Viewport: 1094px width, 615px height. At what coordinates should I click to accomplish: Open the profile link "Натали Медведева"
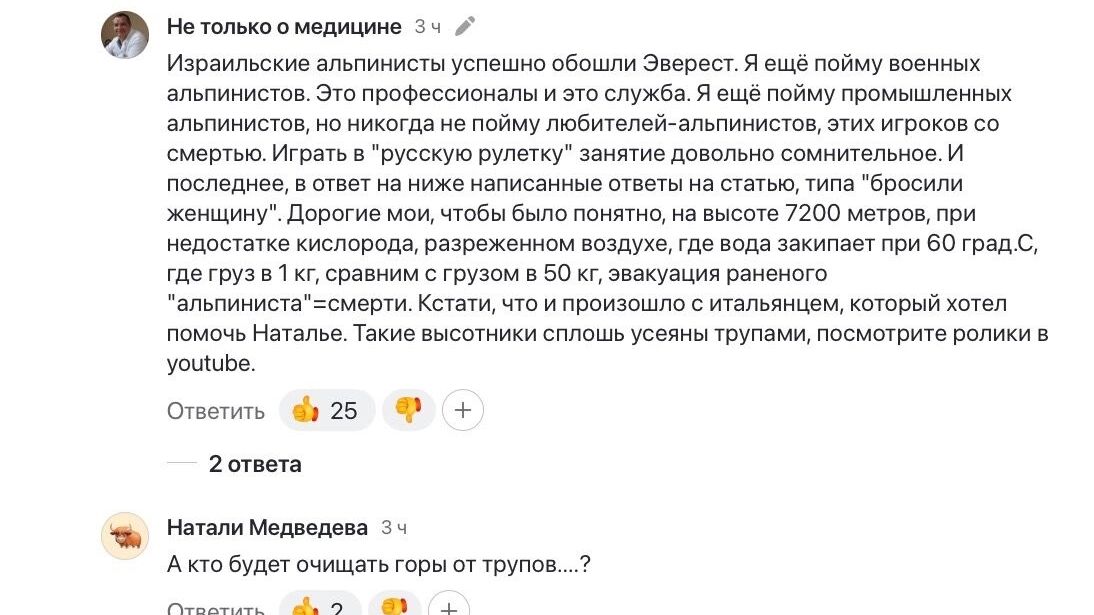click(267, 527)
